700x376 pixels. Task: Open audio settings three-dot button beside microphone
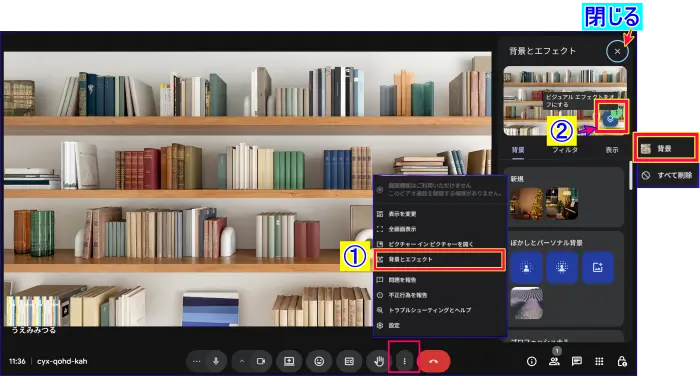tap(196, 361)
